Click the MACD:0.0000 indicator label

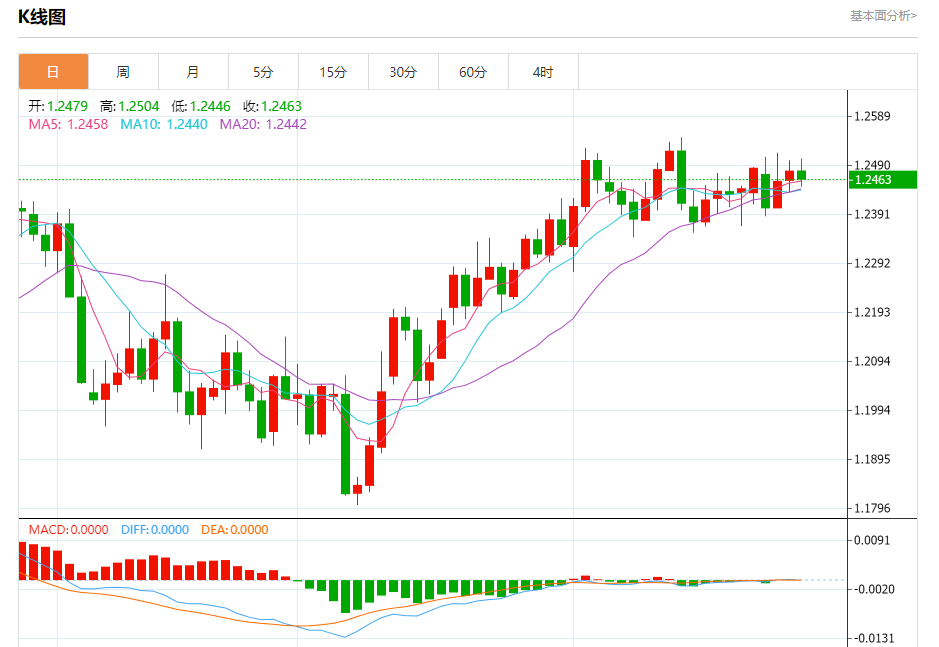click(x=68, y=530)
